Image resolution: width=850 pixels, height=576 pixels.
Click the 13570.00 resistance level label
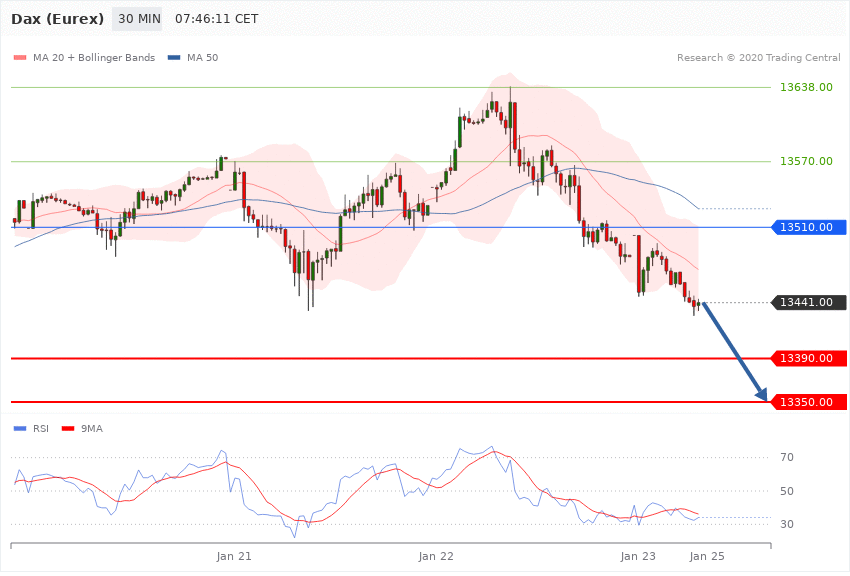806,161
